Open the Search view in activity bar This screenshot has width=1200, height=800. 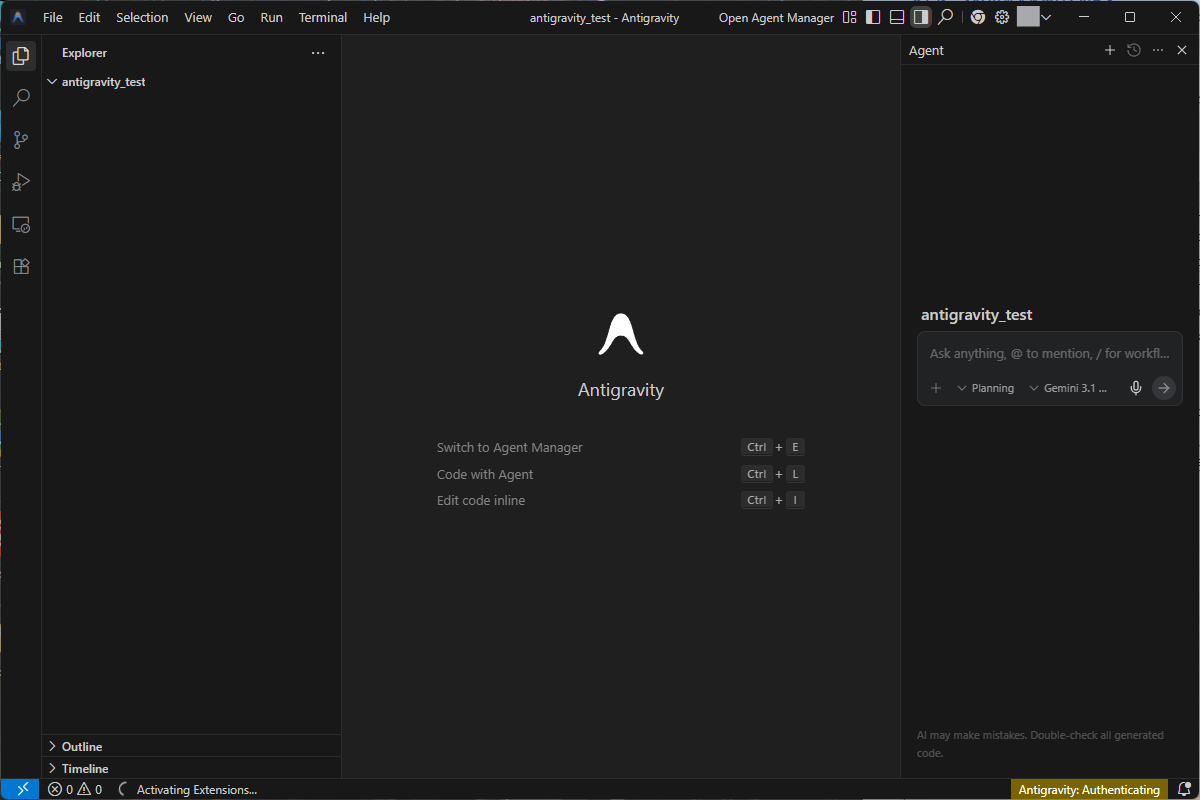pyautogui.click(x=20, y=98)
